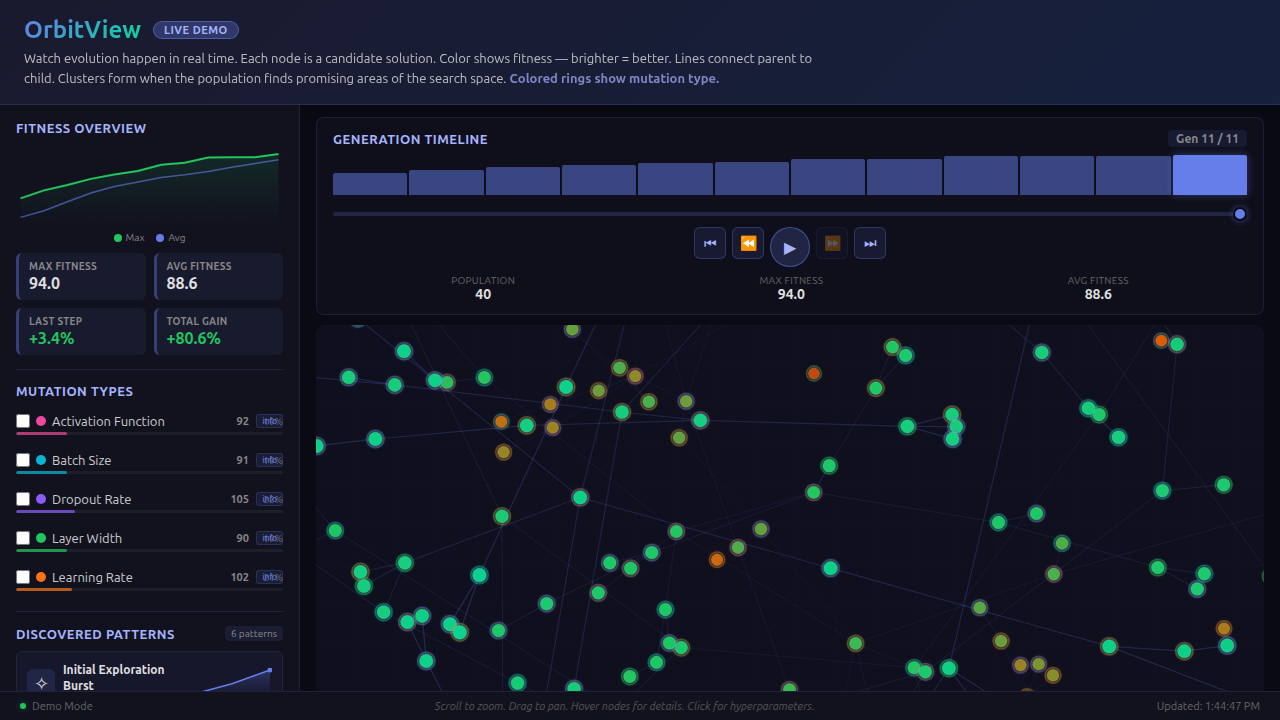Fast-forward through the generations

click(x=832, y=243)
